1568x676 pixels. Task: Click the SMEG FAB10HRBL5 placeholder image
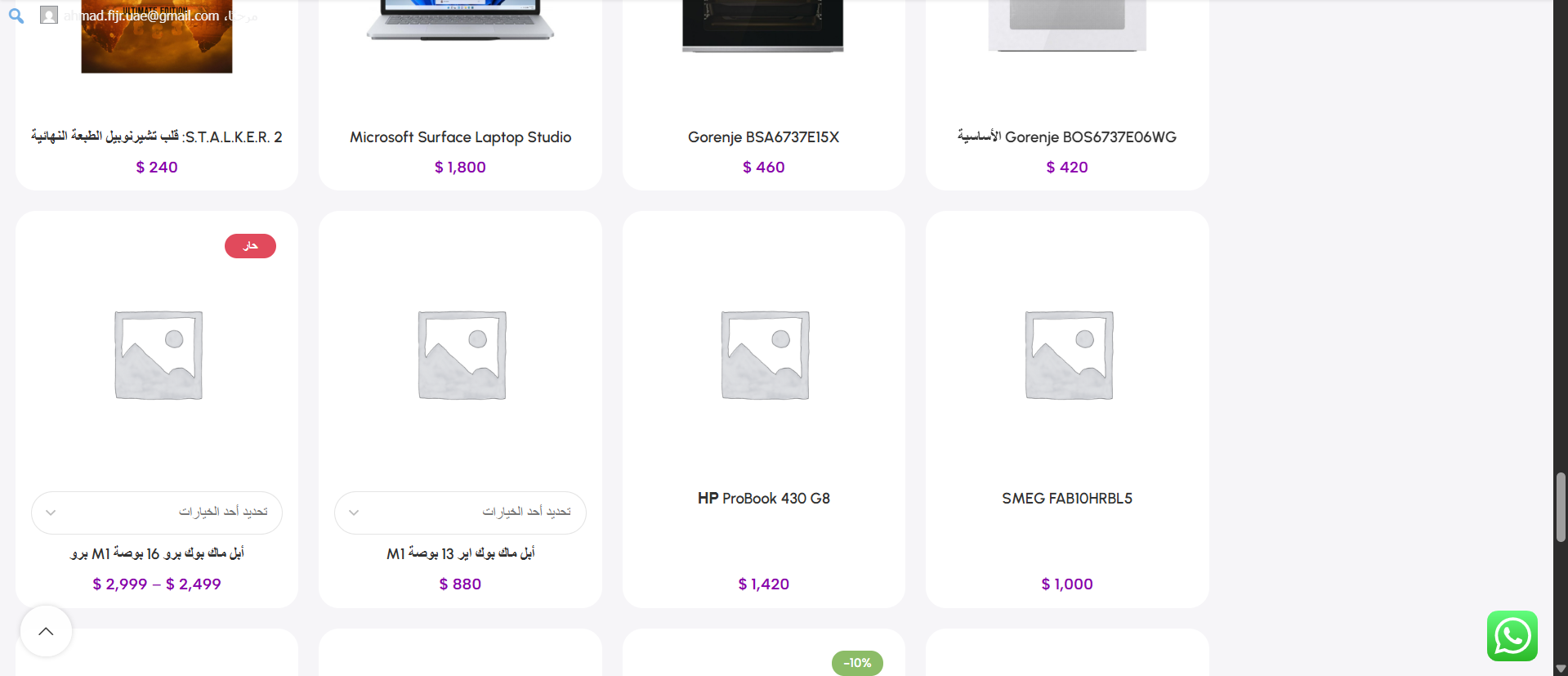pos(1069,355)
